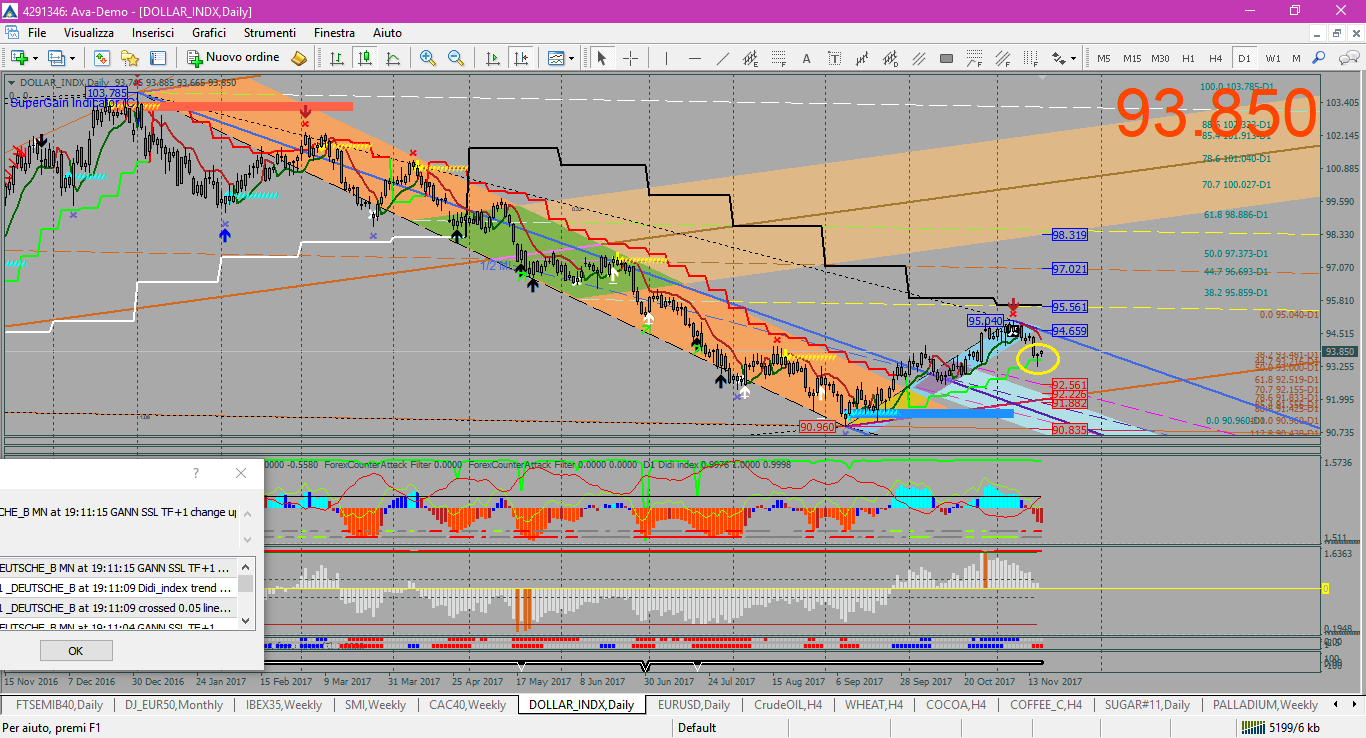The height and width of the screenshot is (738, 1366).
Task: Open the Visualizza menu
Action: pyautogui.click(x=89, y=33)
